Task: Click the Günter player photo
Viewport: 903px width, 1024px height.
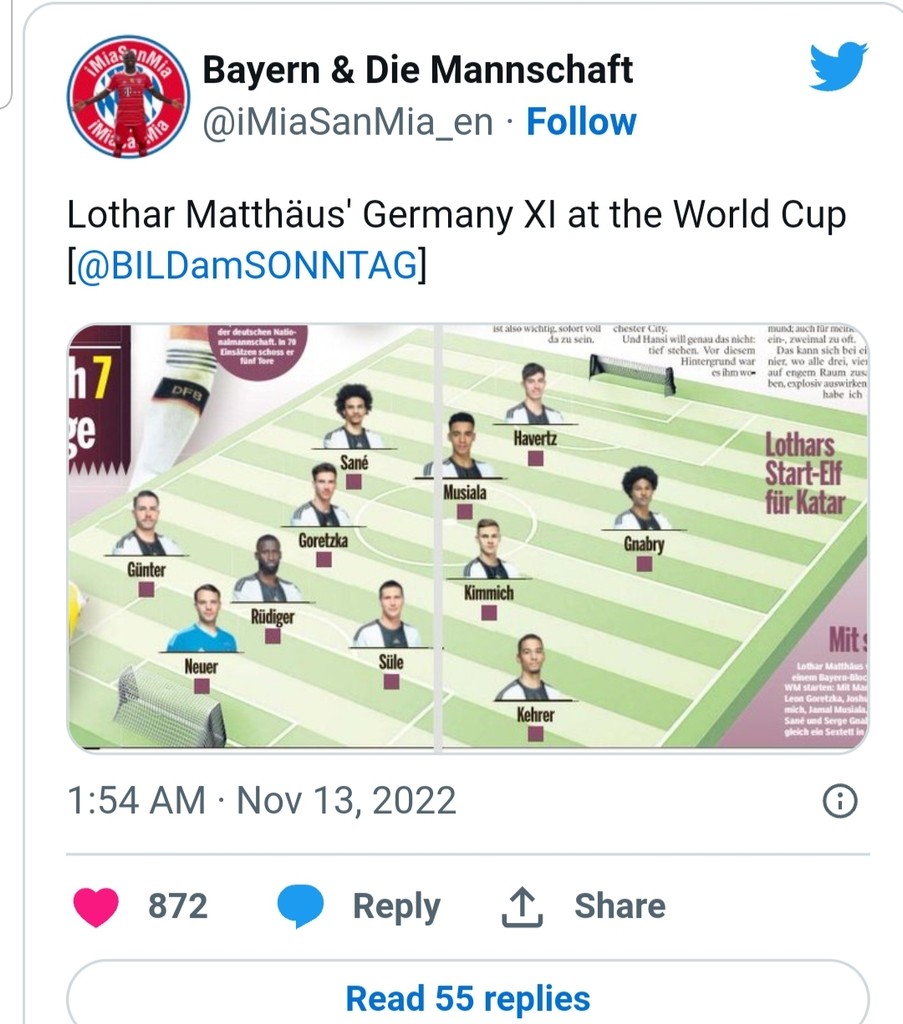Action: click(147, 524)
